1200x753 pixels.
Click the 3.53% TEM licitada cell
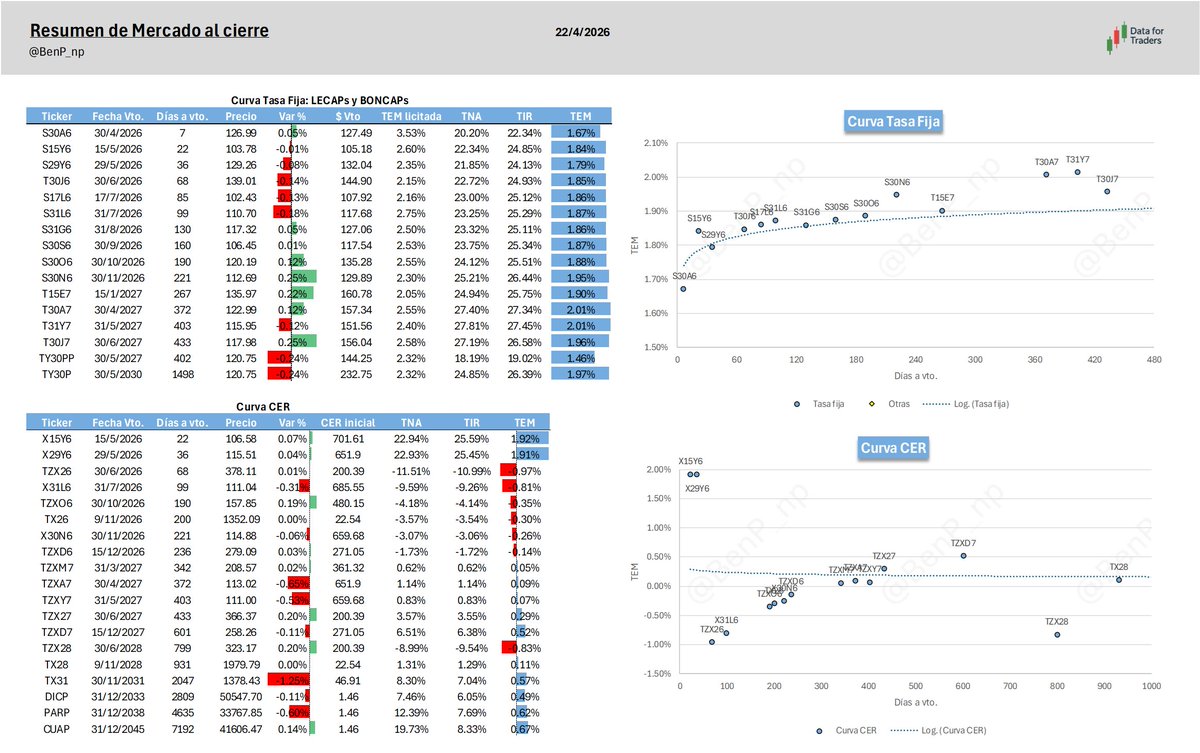[x=412, y=132]
